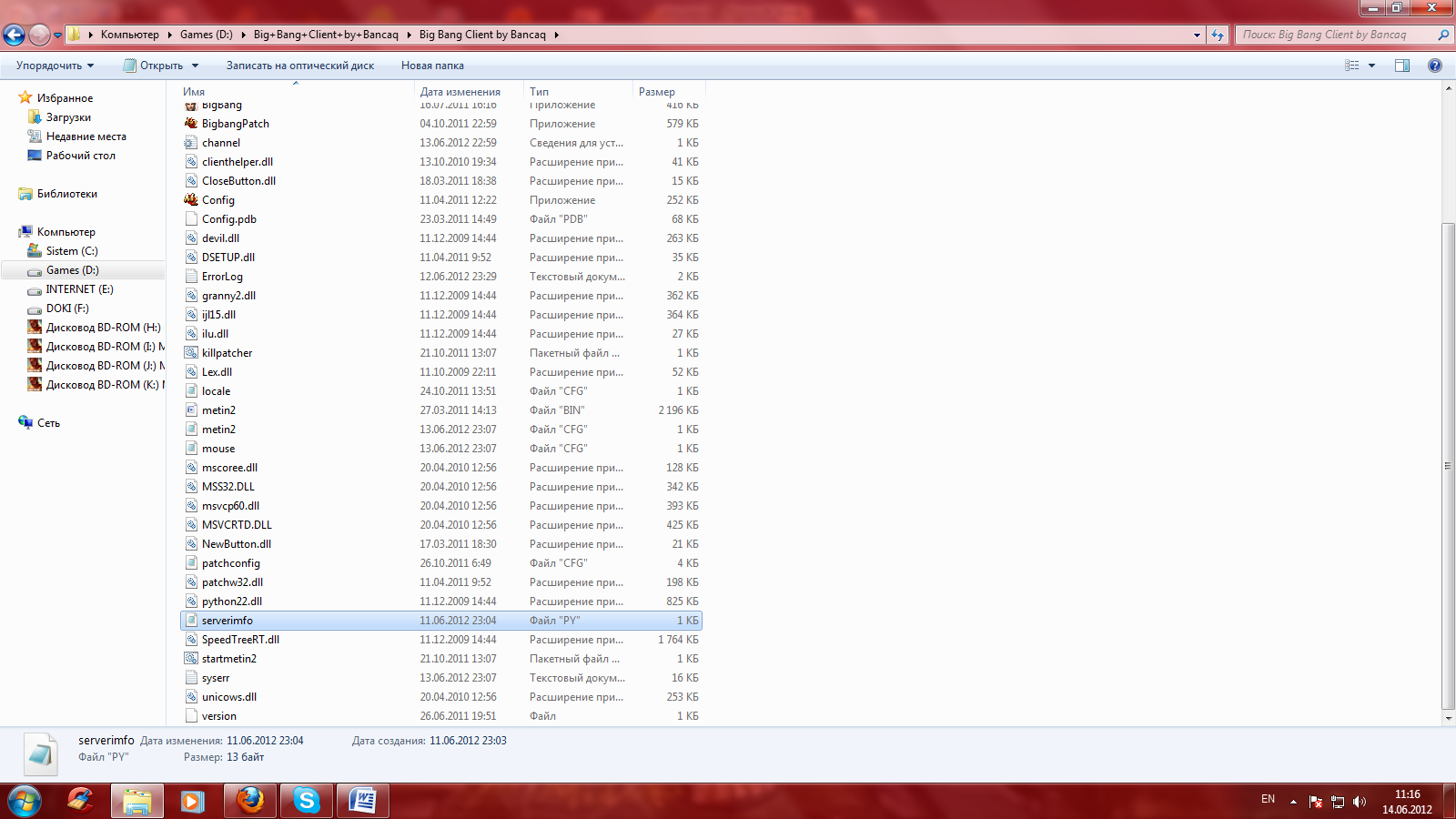
Task: Open INTERNET (E:) drive
Action: pyautogui.click(x=79, y=289)
